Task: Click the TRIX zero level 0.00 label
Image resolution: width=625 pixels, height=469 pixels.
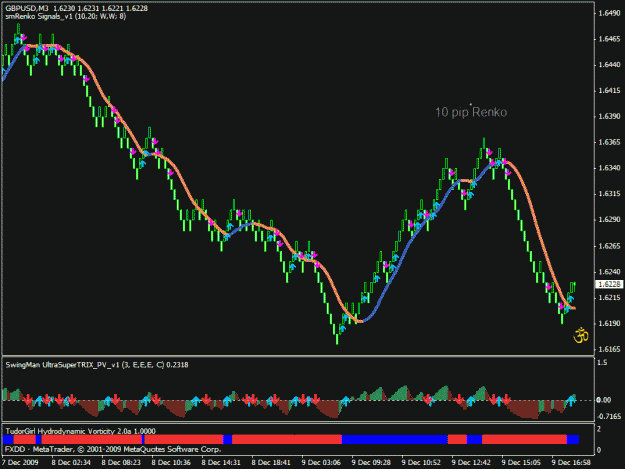Action: pyautogui.click(x=604, y=400)
